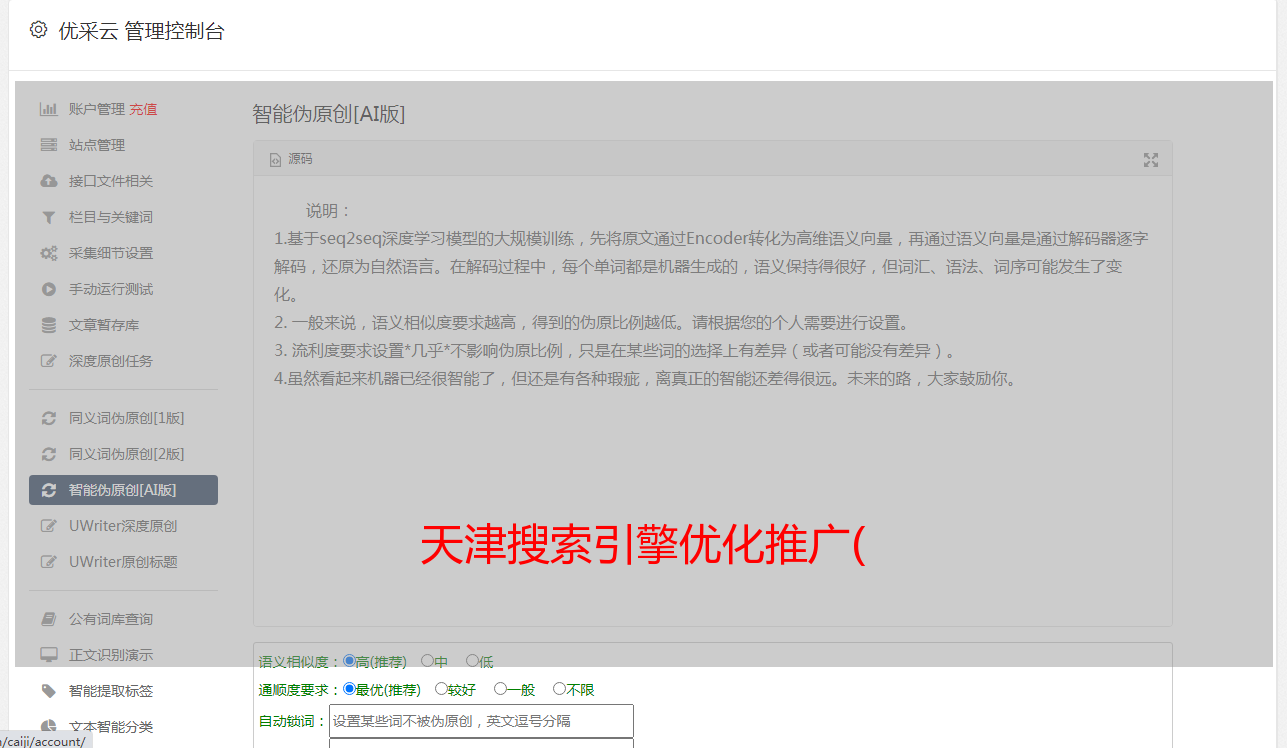Viewport: 1287px width, 748px height.
Task: Select 较好 fluency requirement
Action: (441, 689)
